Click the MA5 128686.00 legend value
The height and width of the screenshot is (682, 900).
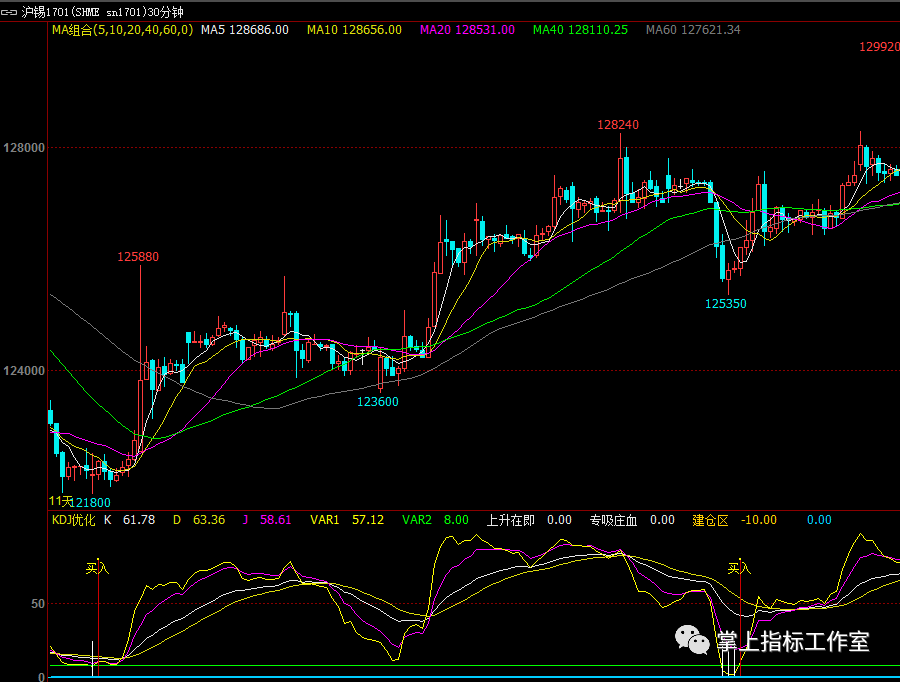click(x=244, y=30)
